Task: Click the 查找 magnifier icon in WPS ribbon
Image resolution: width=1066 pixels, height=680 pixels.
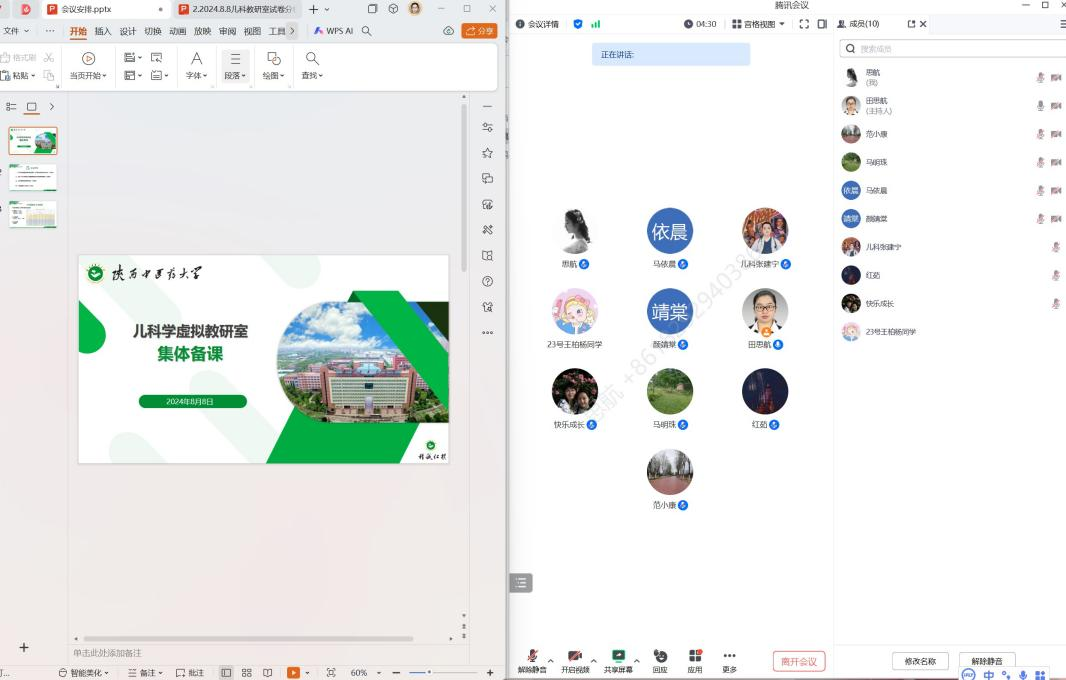Action: (x=313, y=59)
